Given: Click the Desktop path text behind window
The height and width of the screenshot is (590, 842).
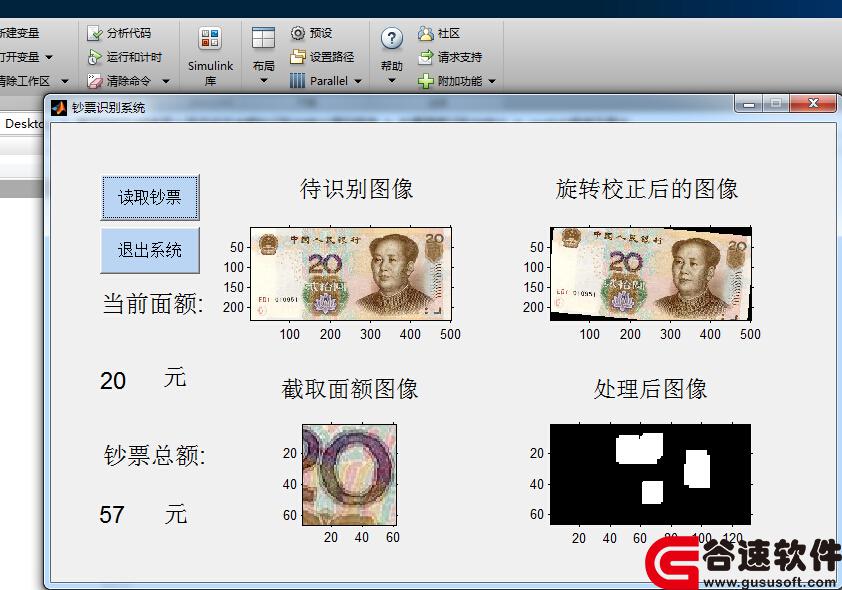Looking at the screenshot, I should (24, 123).
